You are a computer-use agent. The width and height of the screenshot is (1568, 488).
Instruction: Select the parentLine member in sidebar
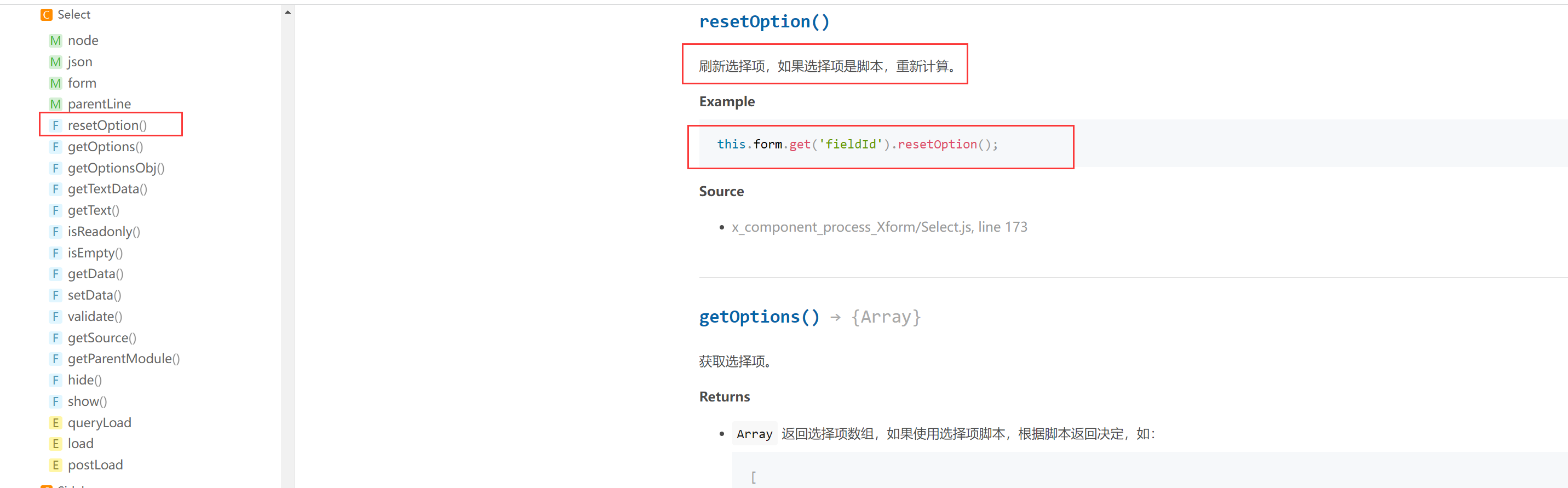[x=99, y=104]
